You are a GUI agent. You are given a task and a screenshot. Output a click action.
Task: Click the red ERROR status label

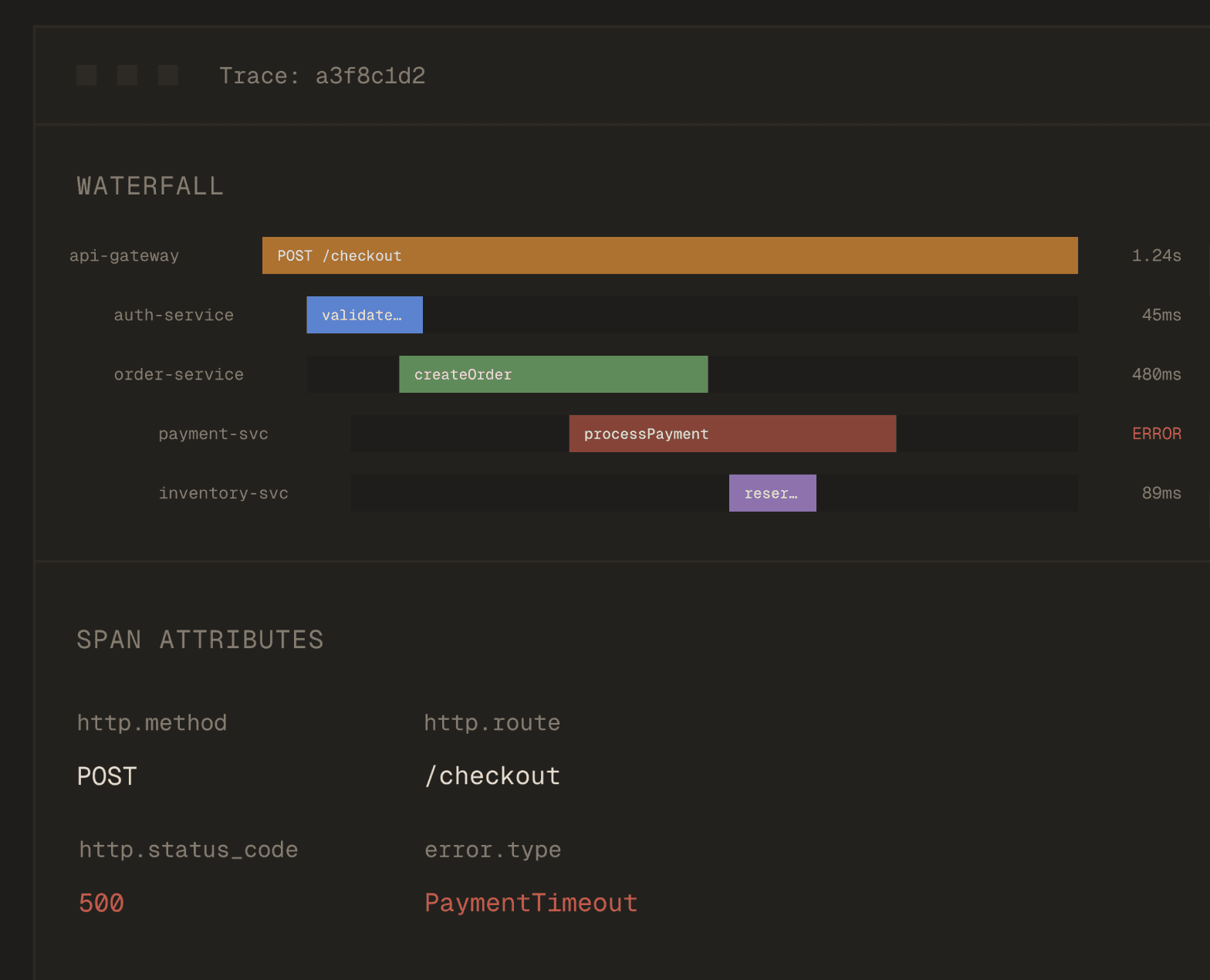click(x=1156, y=434)
